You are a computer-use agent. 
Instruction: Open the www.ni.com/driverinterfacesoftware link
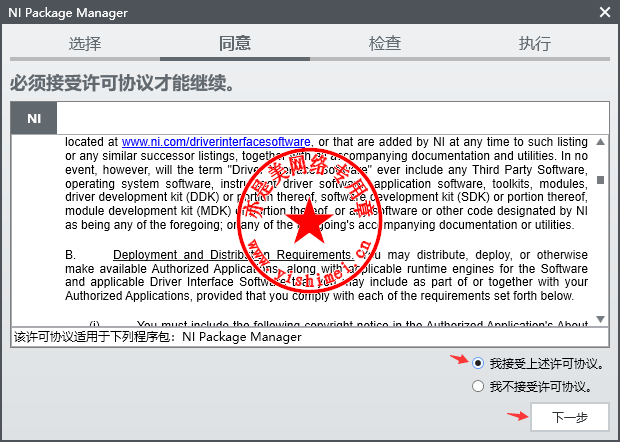[216, 142]
